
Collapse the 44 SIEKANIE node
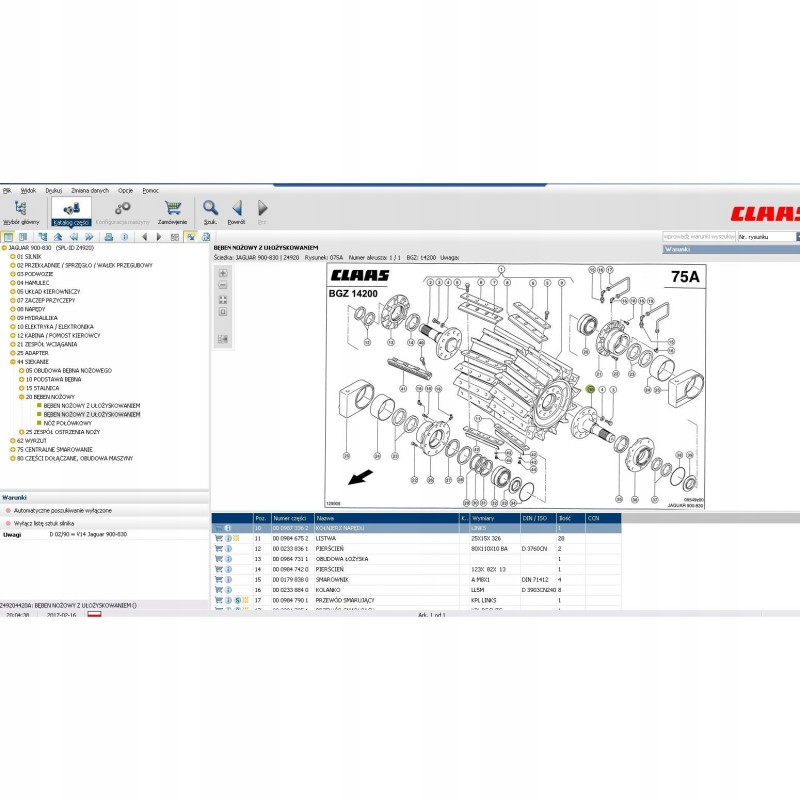13,362
